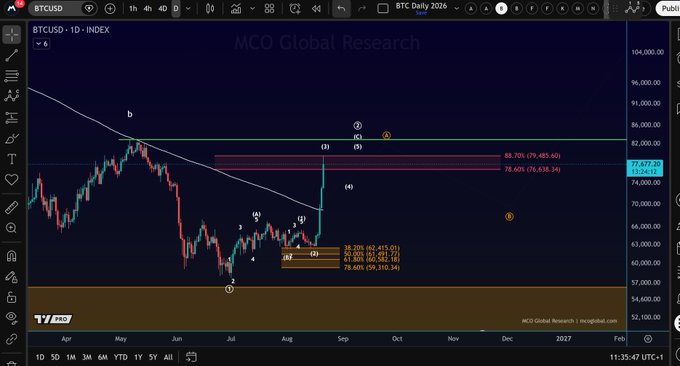Toggle magnet mode

click(12, 256)
